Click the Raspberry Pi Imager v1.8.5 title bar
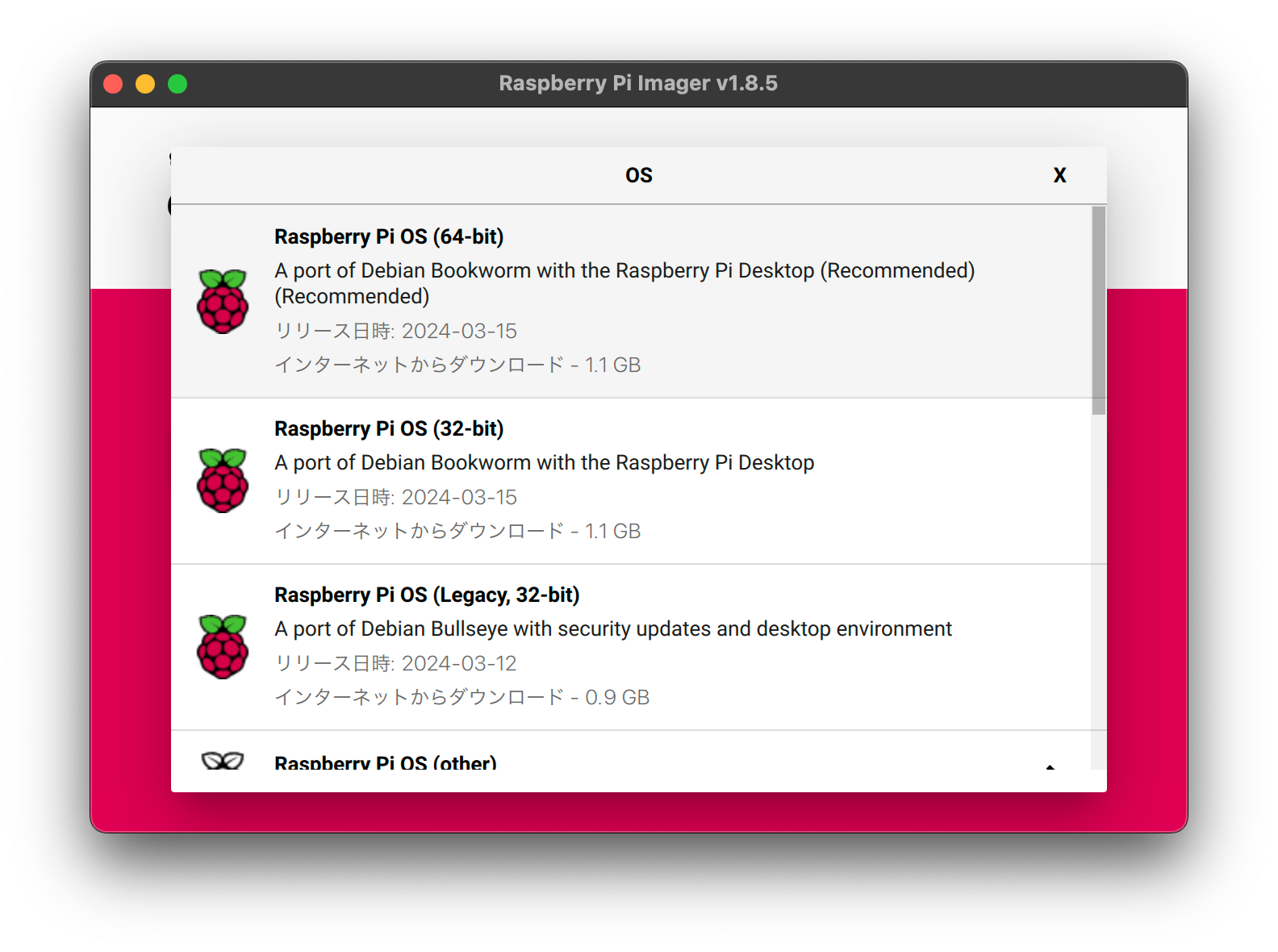This screenshot has width=1278, height=952. coord(638,83)
